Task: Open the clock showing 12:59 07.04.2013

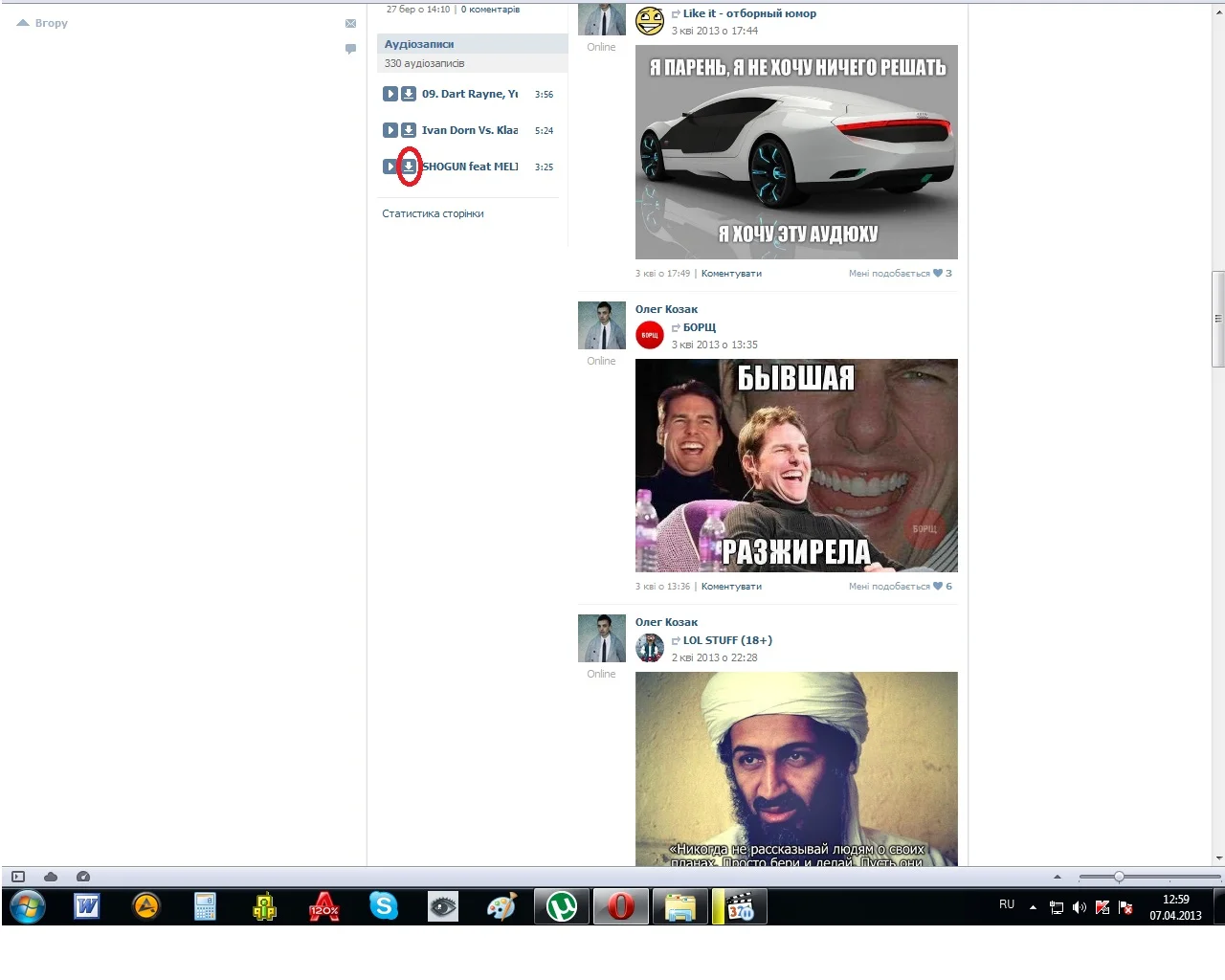Action: 1175,907
